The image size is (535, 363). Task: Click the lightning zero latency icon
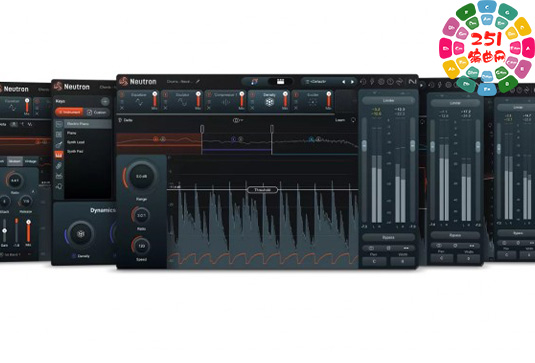pyautogui.click(x=372, y=82)
